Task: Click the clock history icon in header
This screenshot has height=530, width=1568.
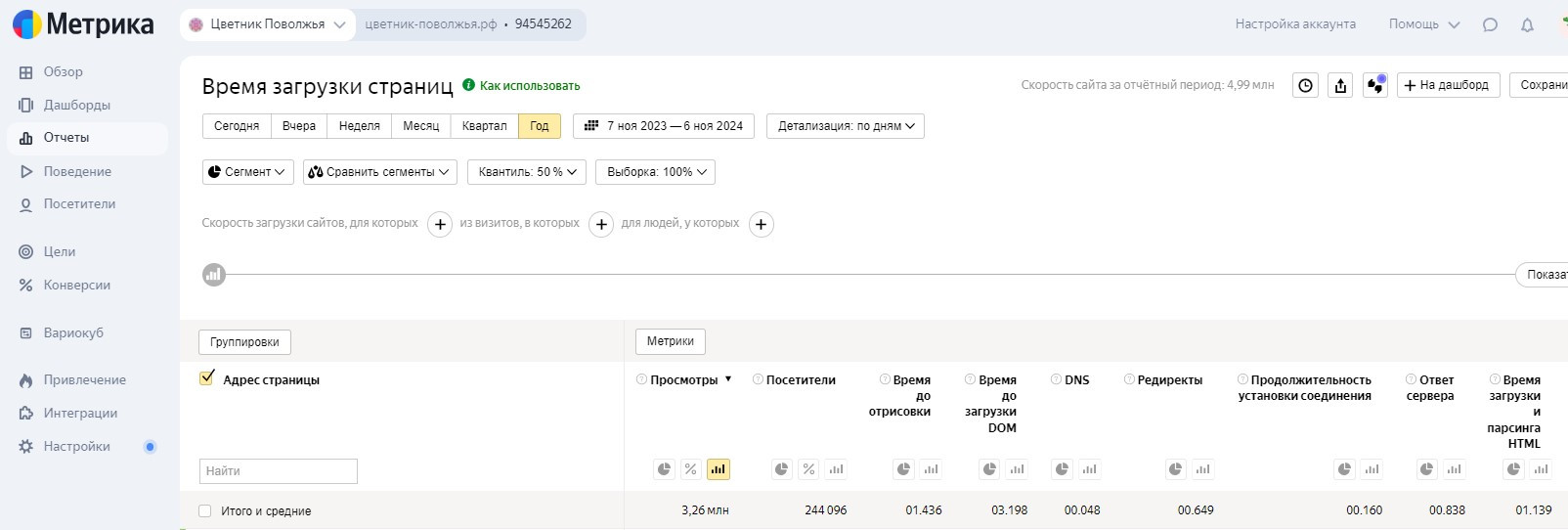Action: 1305,86
